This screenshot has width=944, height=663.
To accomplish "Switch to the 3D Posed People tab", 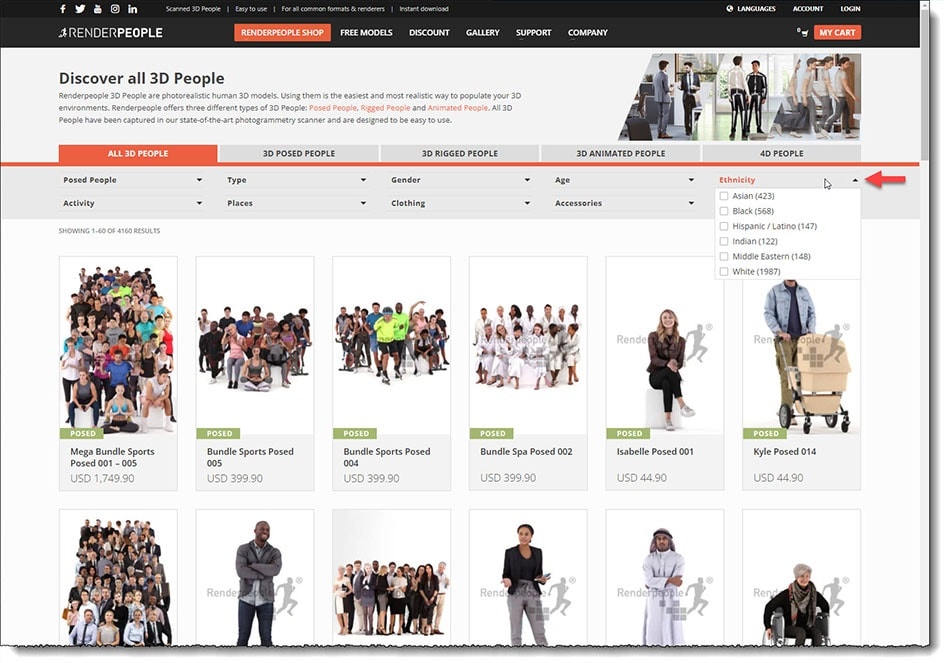I will pos(299,154).
